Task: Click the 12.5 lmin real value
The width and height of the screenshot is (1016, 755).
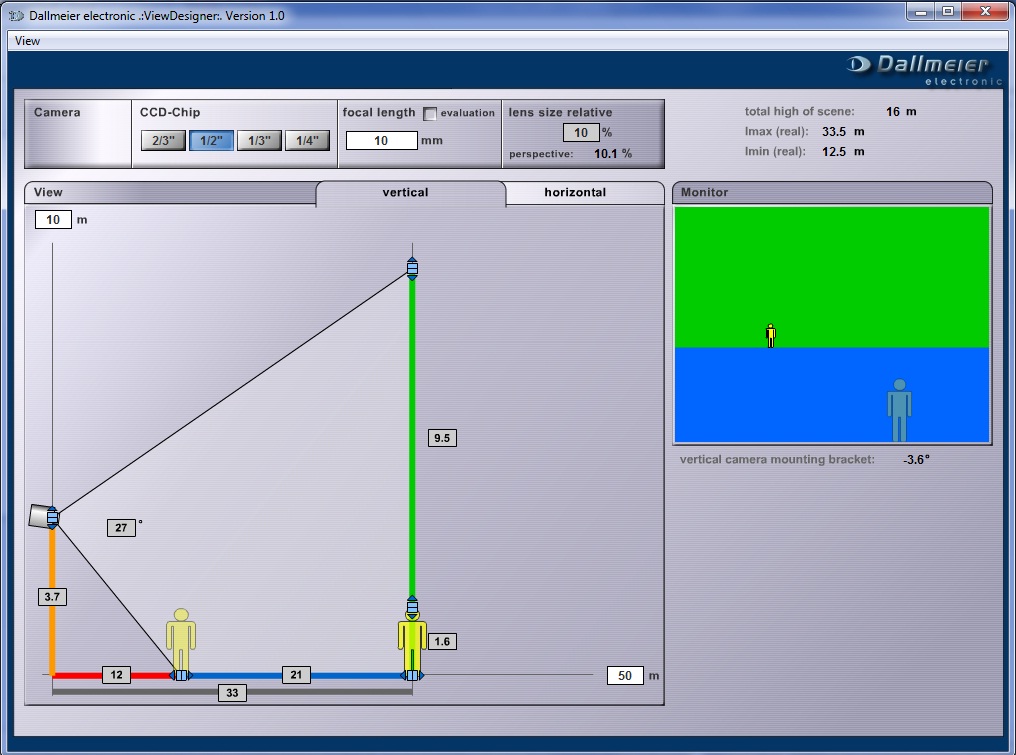Action: tap(834, 152)
